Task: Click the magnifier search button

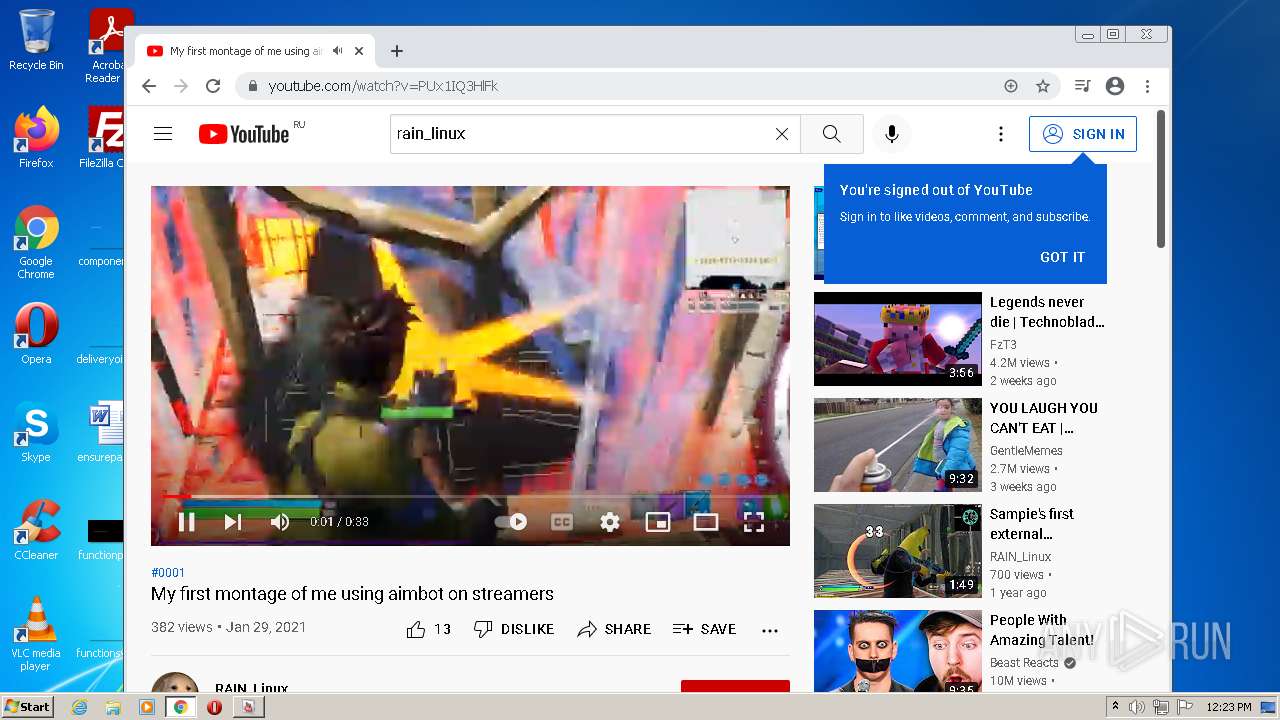Action: tap(832, 134)
